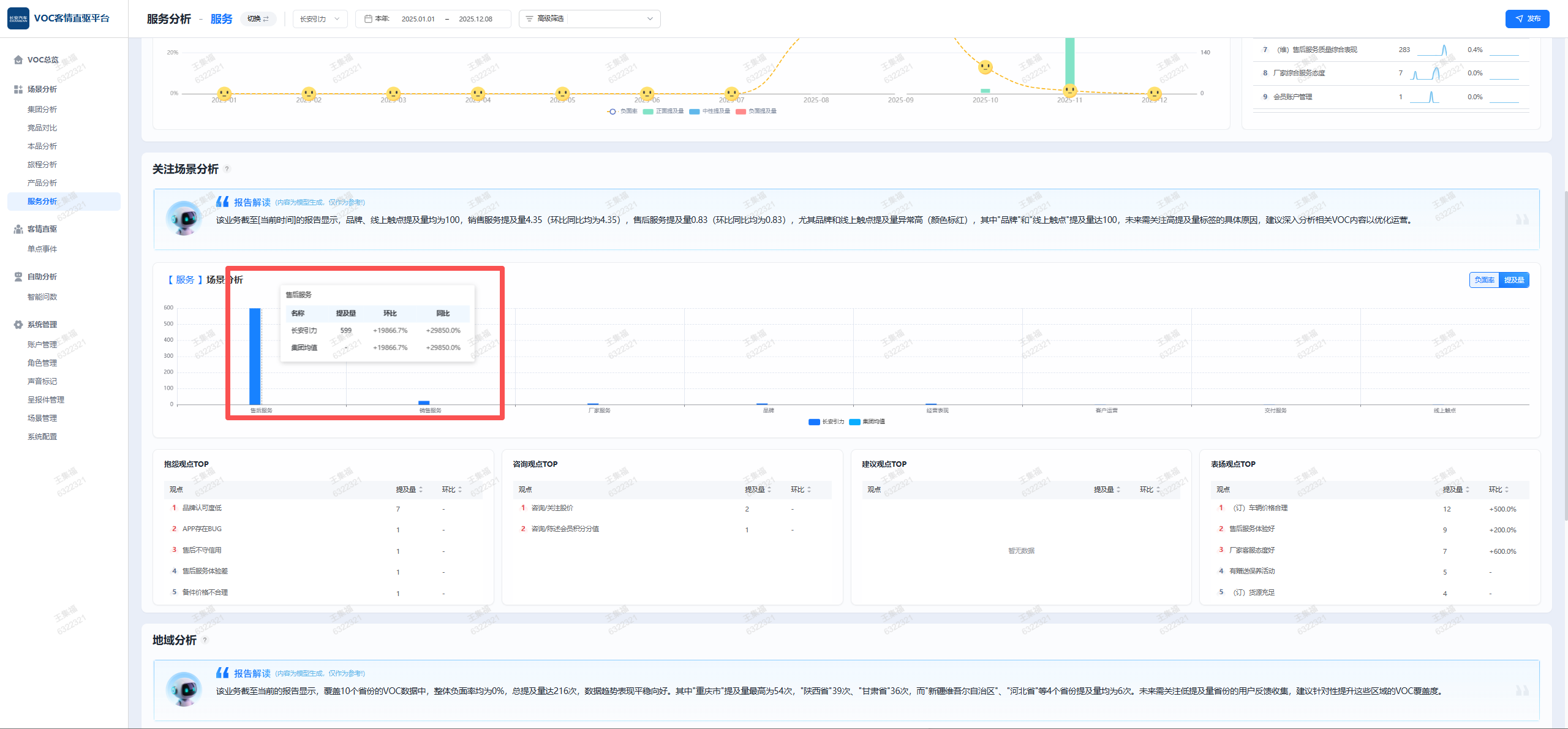The image size is (1568, 729).
Task: Expand the 高级筛选 filter dropdown
Action: point(589,19)
